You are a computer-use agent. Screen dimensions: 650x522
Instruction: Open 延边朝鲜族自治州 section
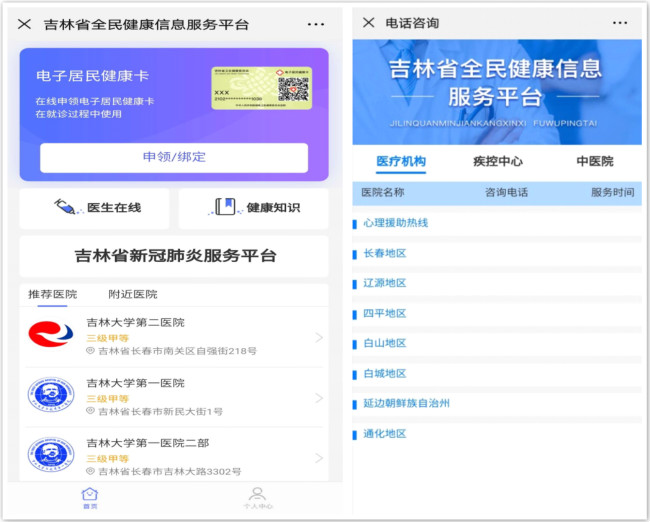click(x=497, y=404)
